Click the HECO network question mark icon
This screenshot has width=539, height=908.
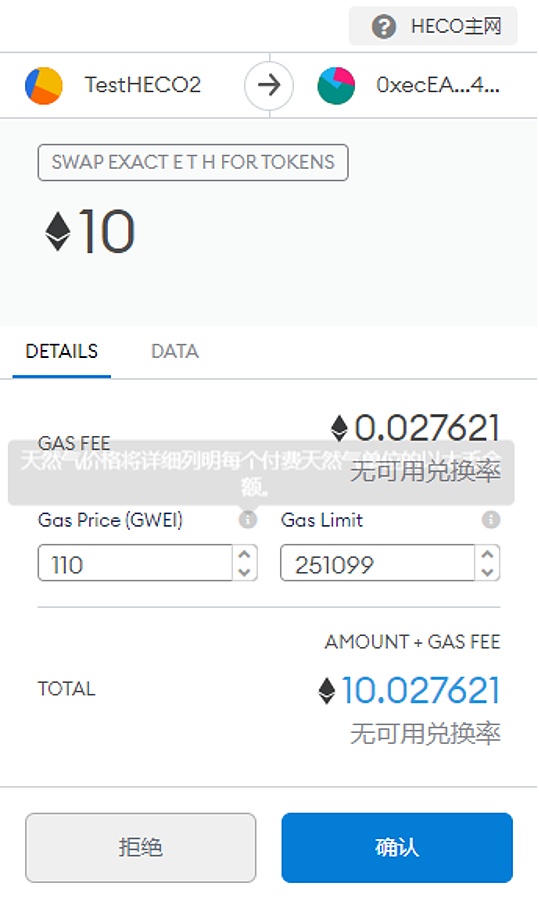(383, 27)
